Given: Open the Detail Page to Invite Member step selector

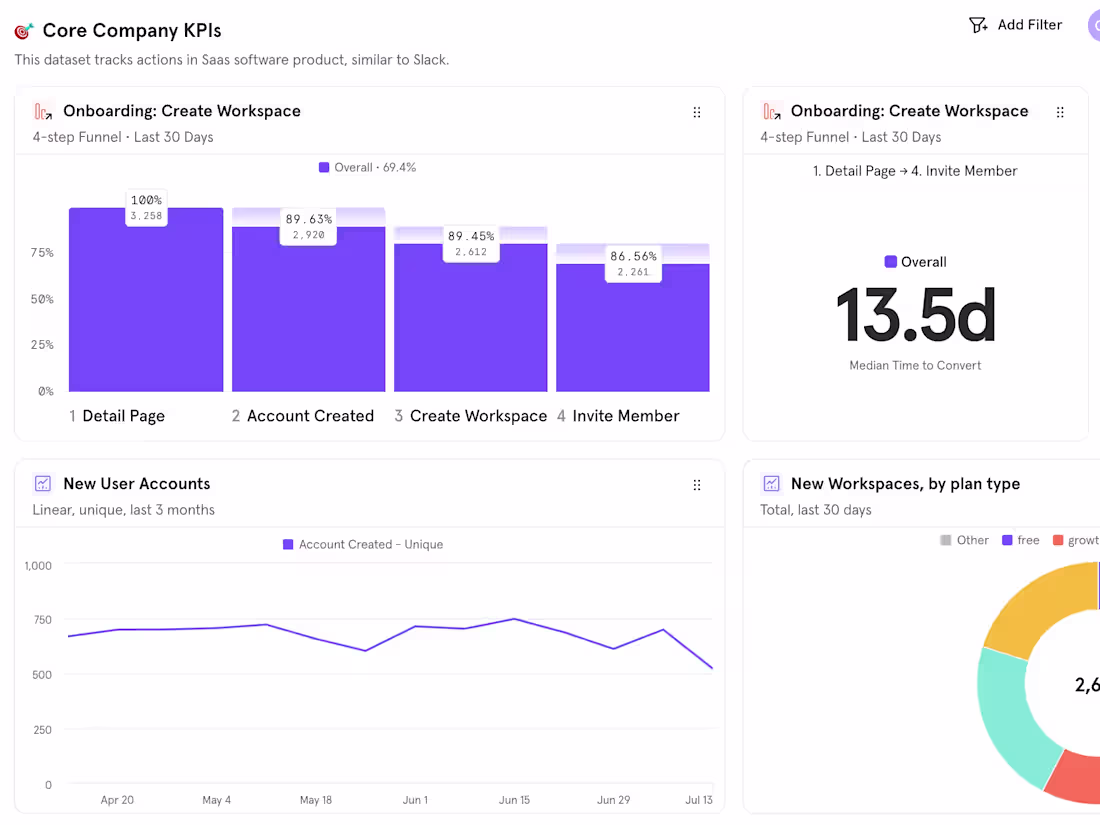Looking at the screenshot, I should (x=915, y=171).
